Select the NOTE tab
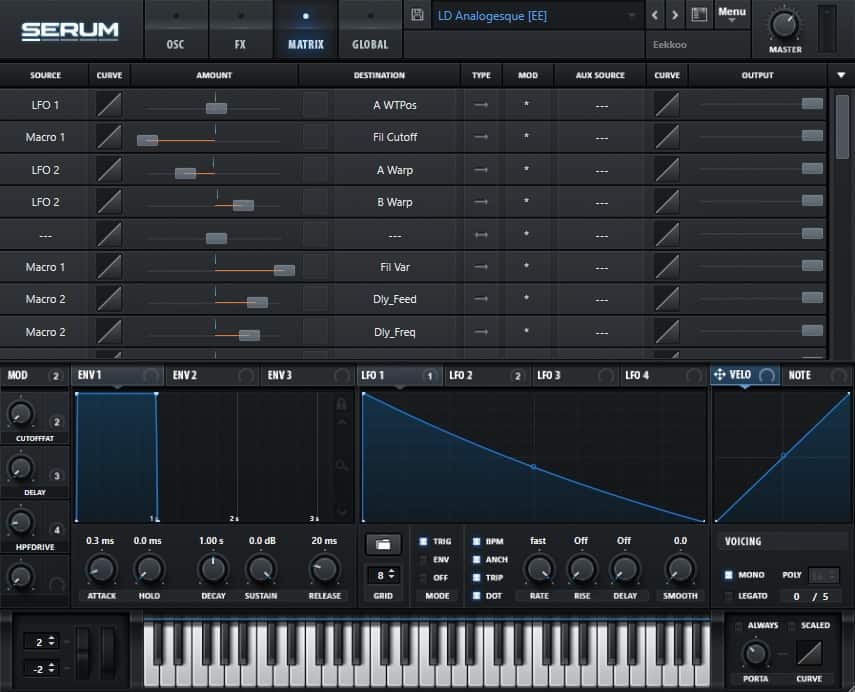The width and height of the screenshot is (855, 692). [x=816, y=375]
